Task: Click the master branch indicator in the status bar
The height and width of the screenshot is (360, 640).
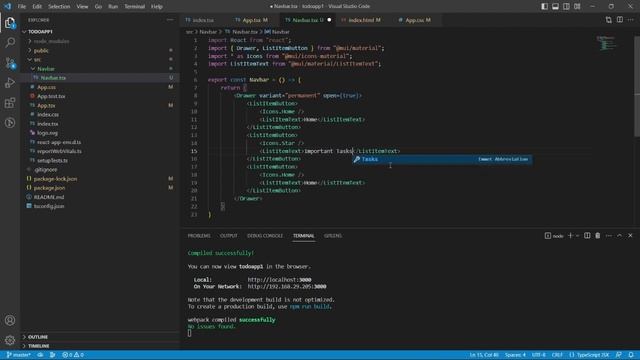Action: point(18,355)
